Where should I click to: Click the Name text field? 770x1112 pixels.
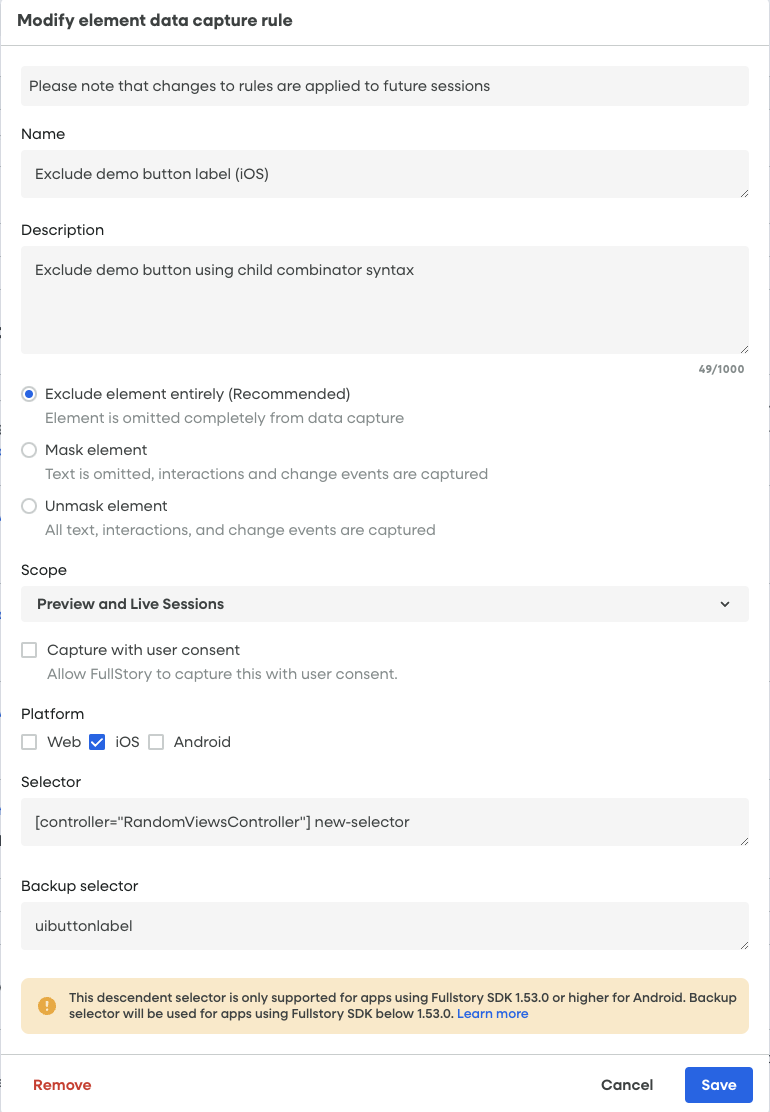[x=384, y=174]
